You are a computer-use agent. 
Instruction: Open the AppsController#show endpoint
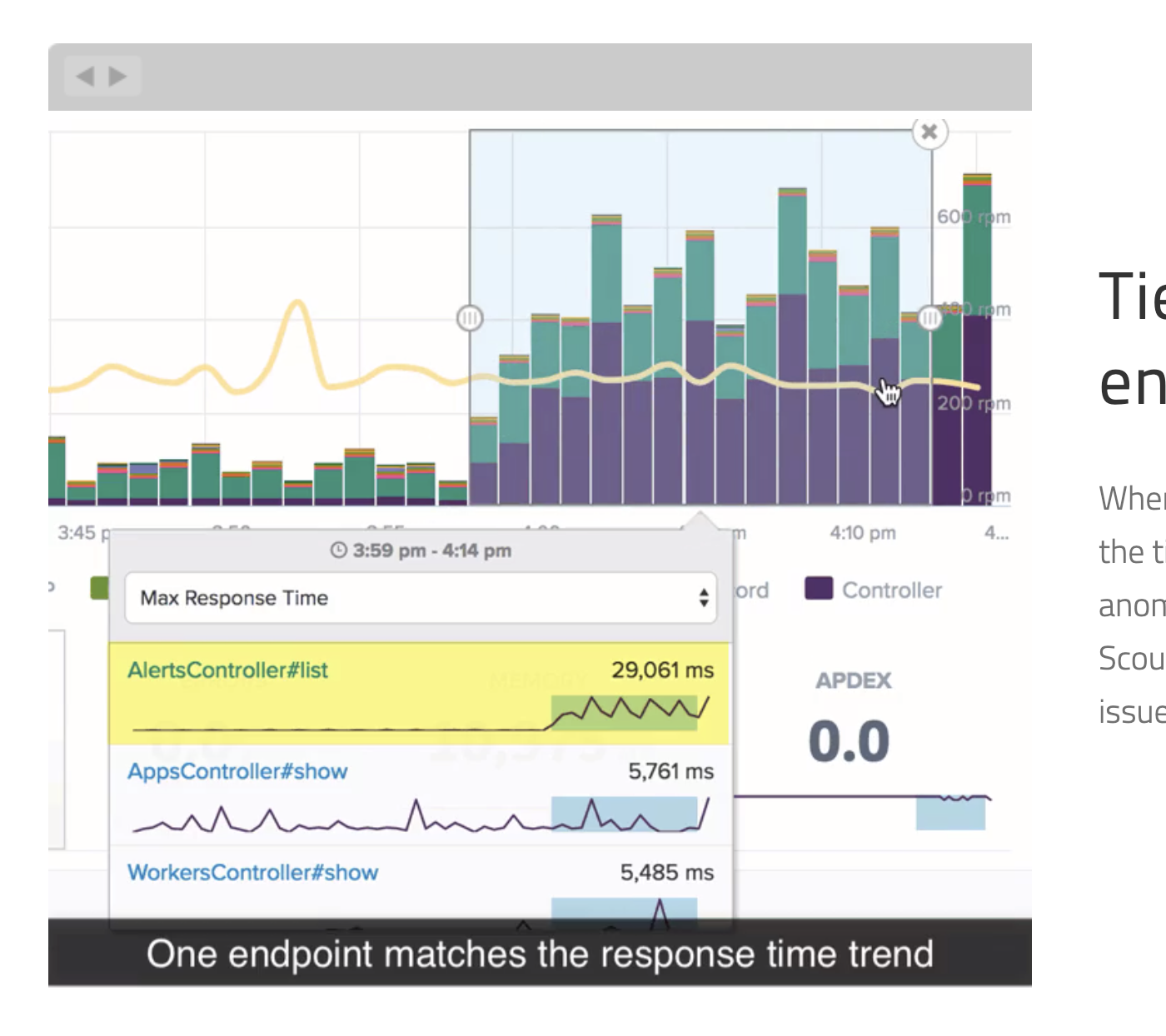click(x=238, y=771)
